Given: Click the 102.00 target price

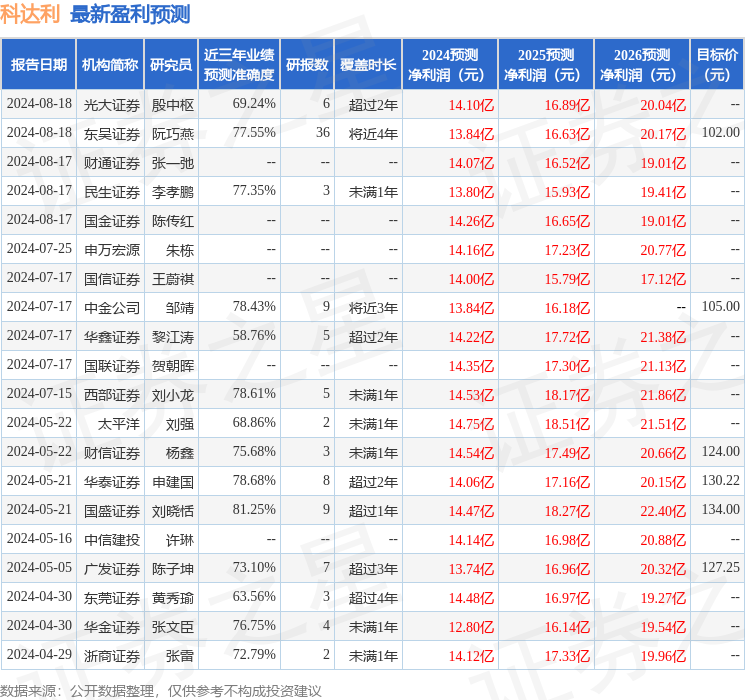Looking at the screenshot, I should (721, 132).
